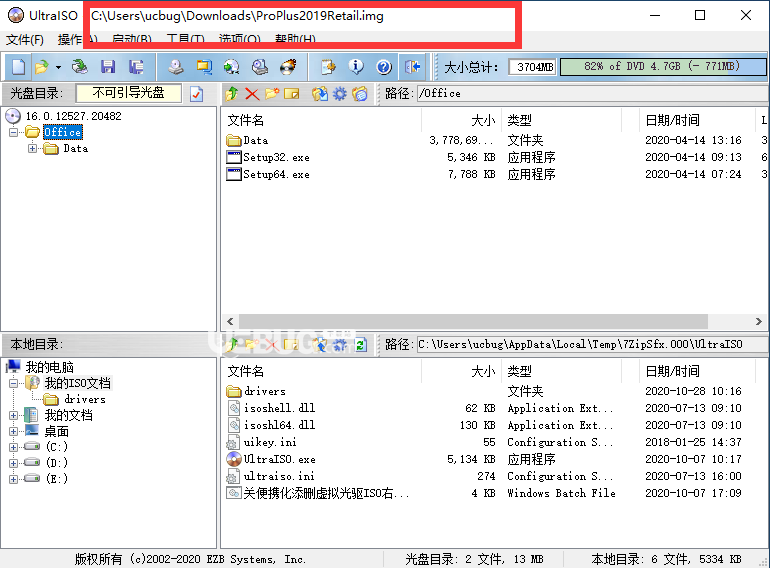This screenshot has height=568, width=770.
Task: Expand the (D:) drive node
Action: coord(14,463)
